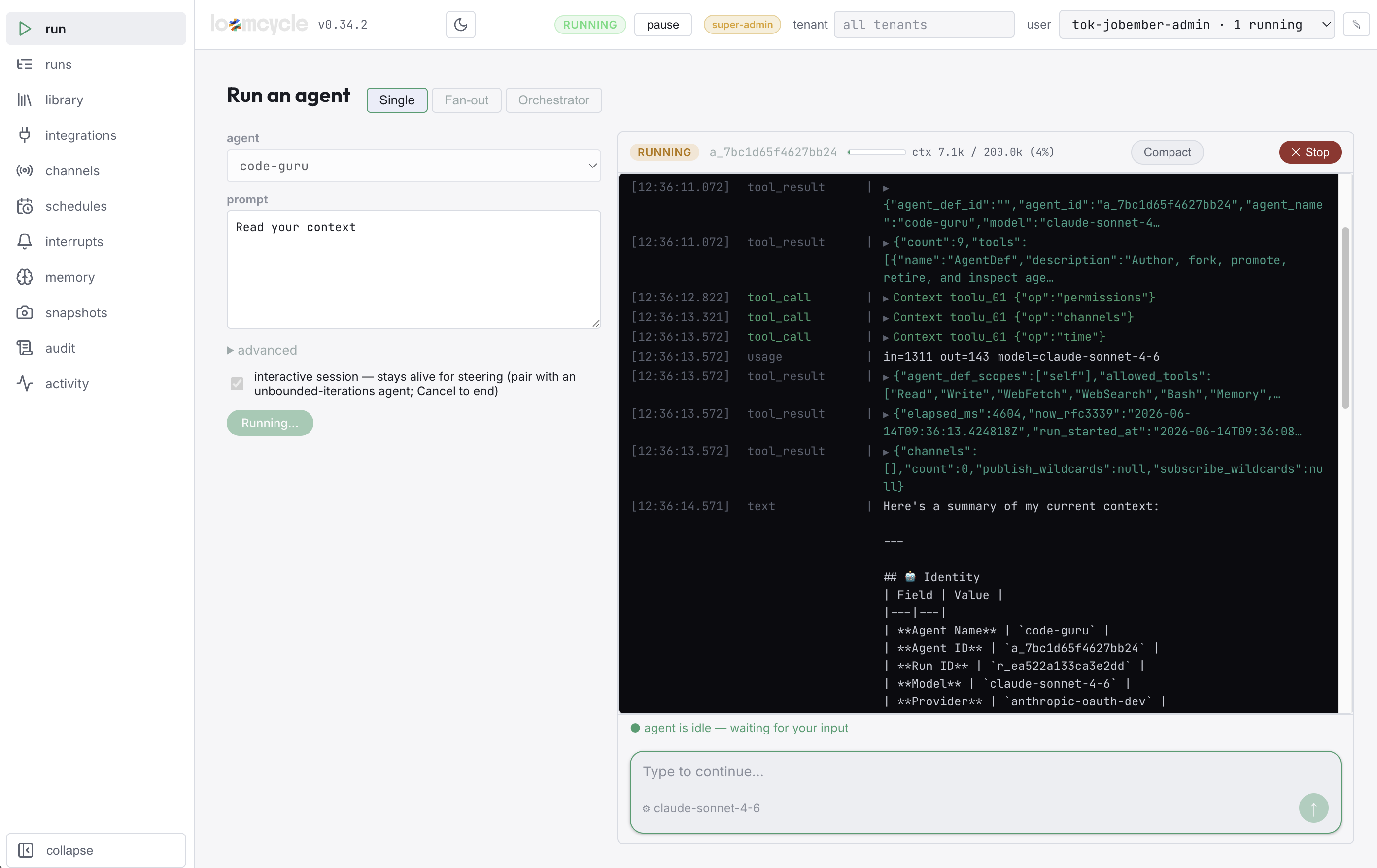
Task: Click the agent is idle status text
Action: coord(745,728)
